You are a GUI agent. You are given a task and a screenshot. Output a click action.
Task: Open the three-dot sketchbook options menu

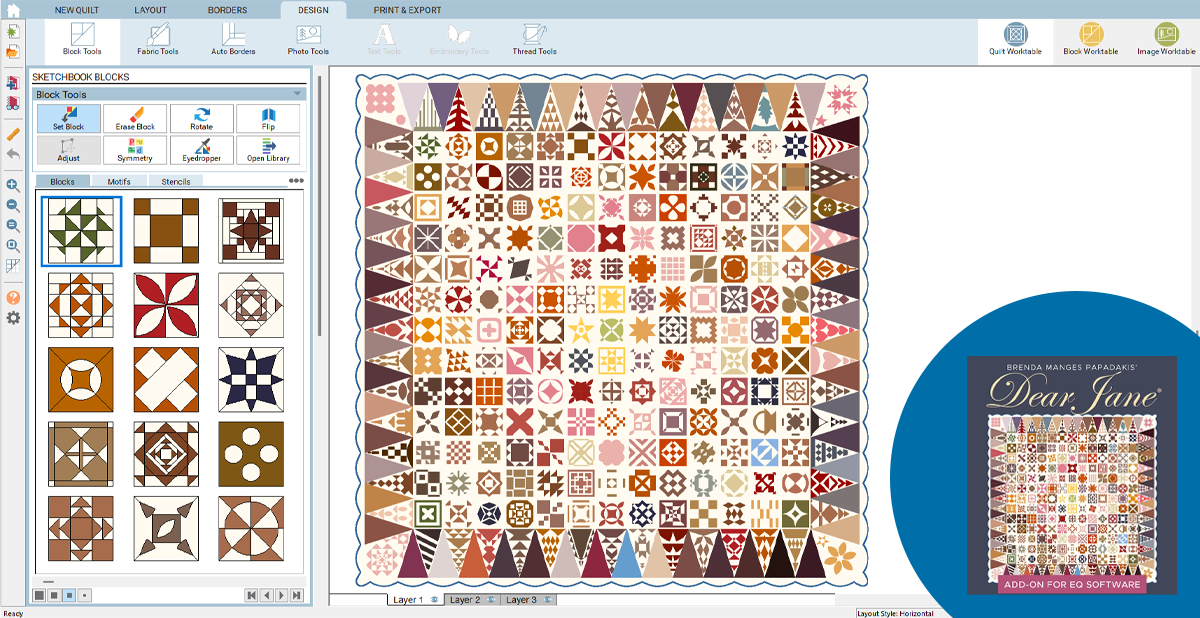pyautogui.click(x=296, y=181)
